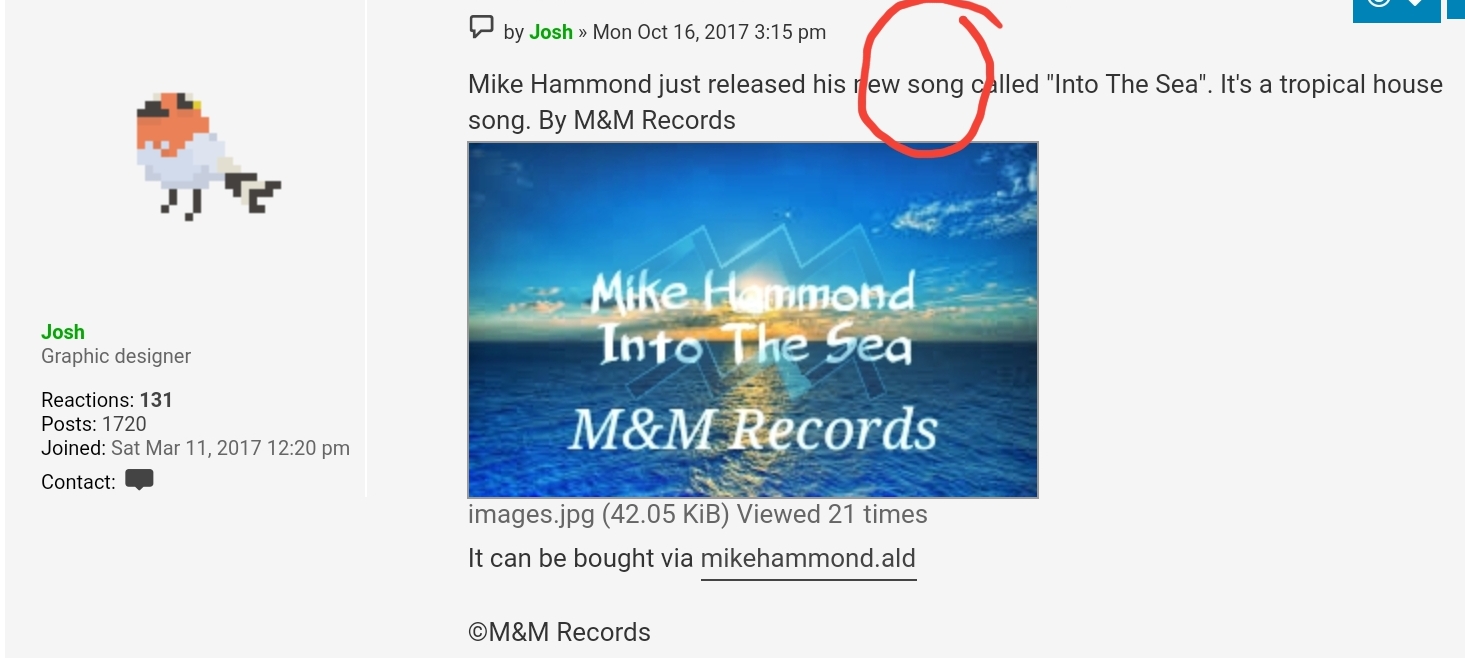The height and width of the screenshot is (658, 1465).
Task: Open Josh's profile from the post byline
Action: pyautogui.click(x=551, y=32)
